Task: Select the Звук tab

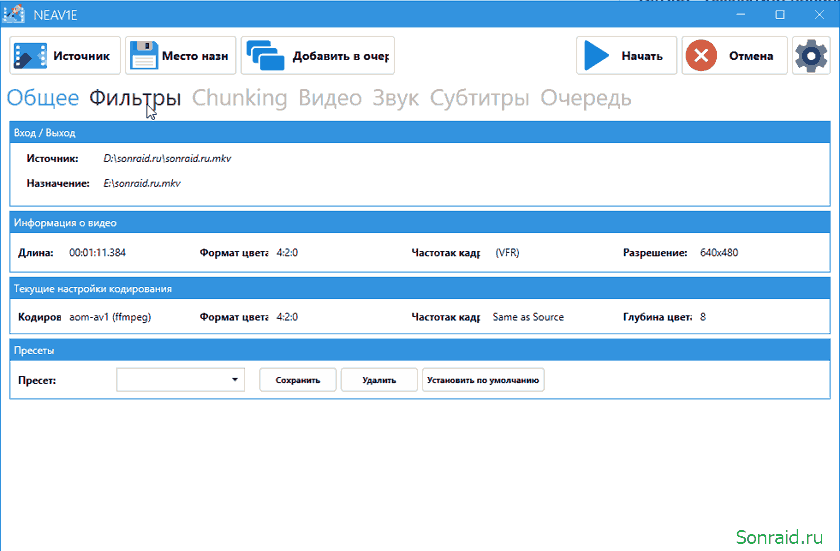Action: pos(395,98)
